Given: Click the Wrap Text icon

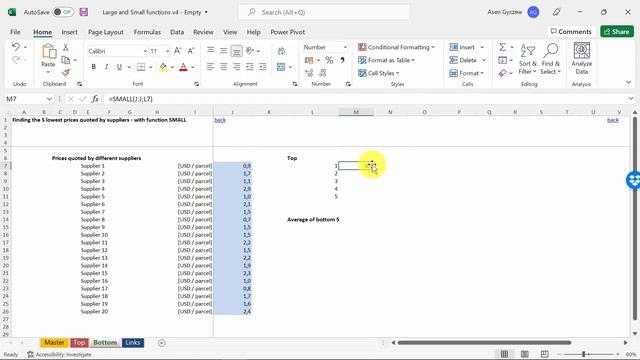Looking at the screenshot, I should click(x=281, y=51).
